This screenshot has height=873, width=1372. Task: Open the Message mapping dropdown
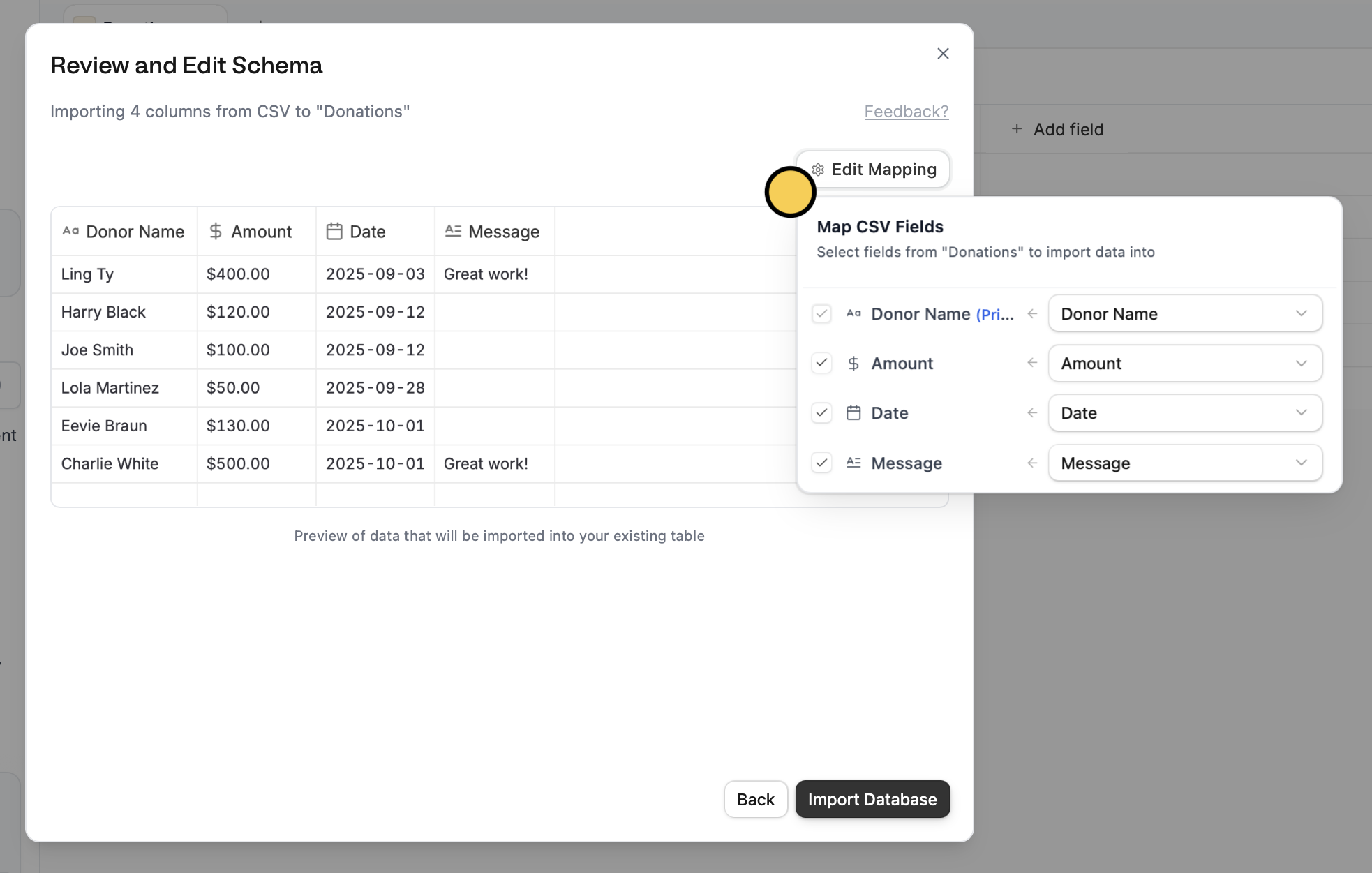tap(1184, 463)
